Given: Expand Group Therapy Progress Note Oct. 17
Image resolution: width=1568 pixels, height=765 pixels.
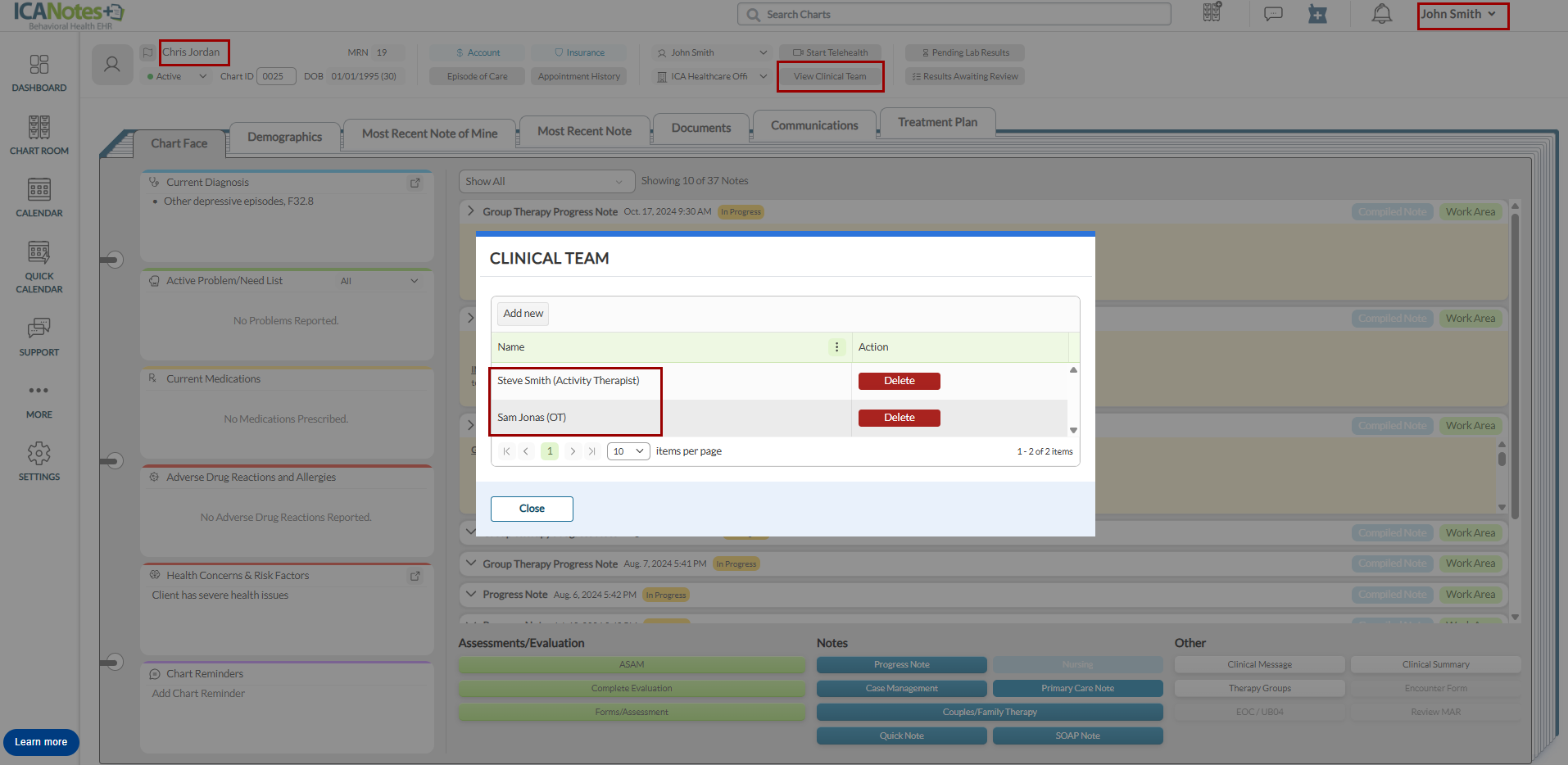Looking at the screenshot, I should [471, 211].
